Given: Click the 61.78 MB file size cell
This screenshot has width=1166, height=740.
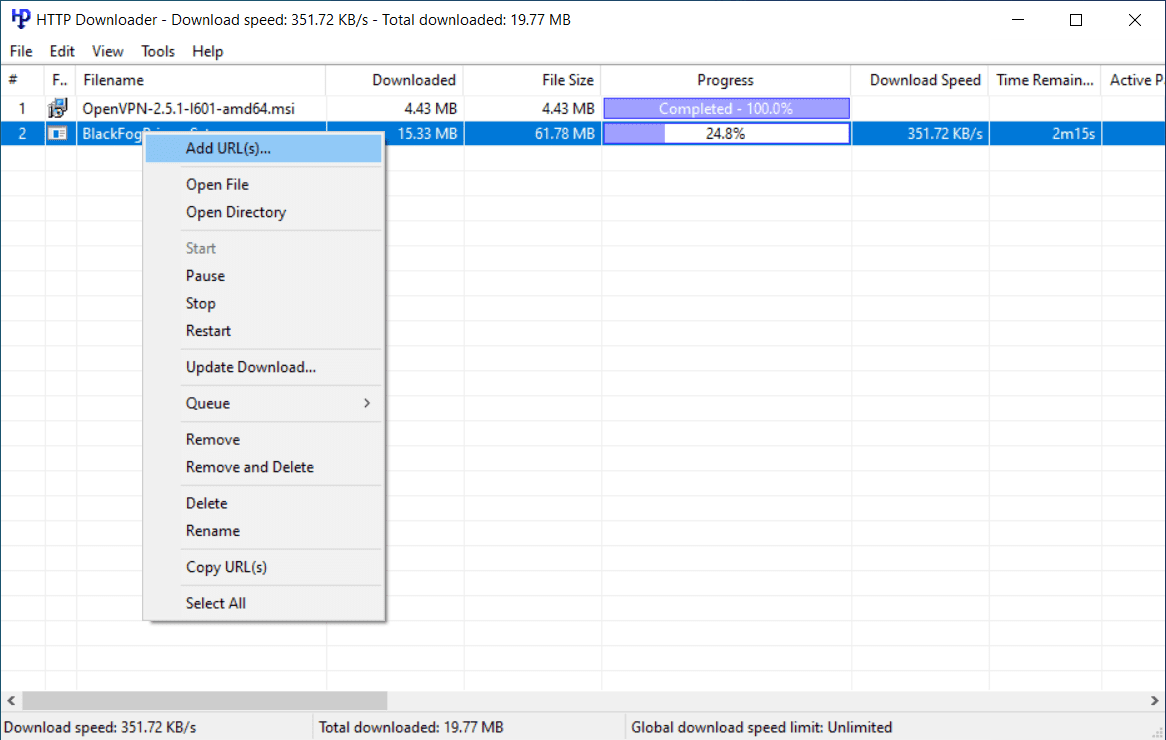Looking at the screenshot, I should 532,134.
